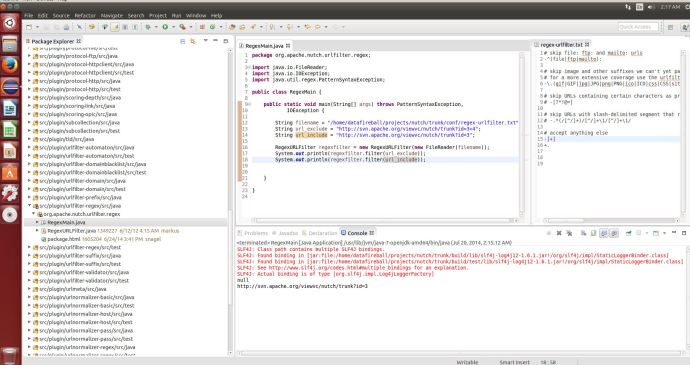The width and height of the screenshot is (690, 365).
Task: Fold the import block at line 3
Action: coord(249,67)
